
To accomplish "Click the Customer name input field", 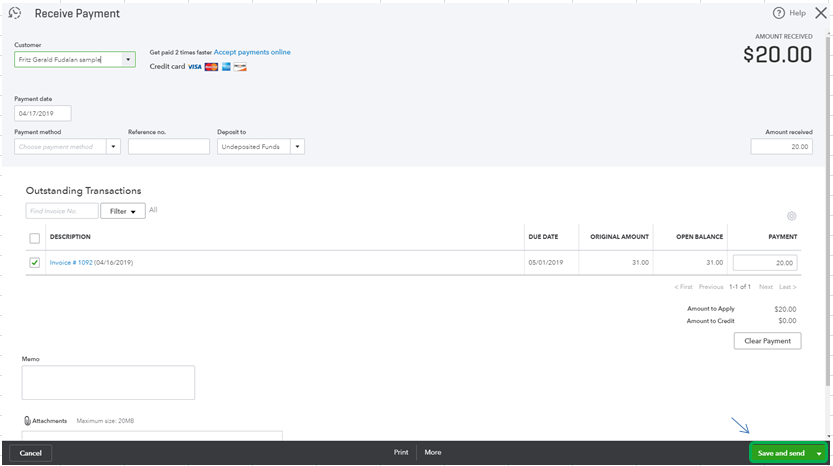I will click(68, 60).
